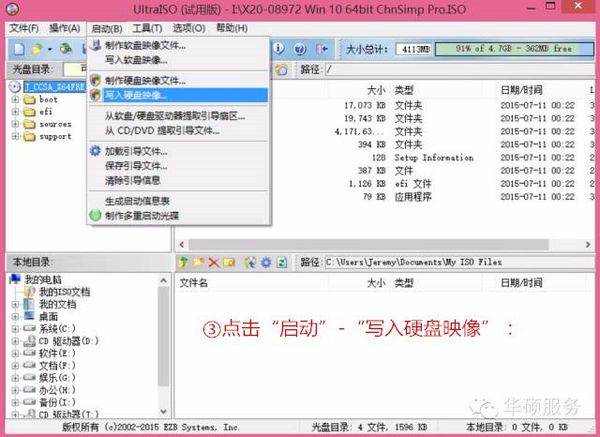Click the green 制作多重启动光碟 menu icon
The image size is (600, 437).
pos(95,215)
